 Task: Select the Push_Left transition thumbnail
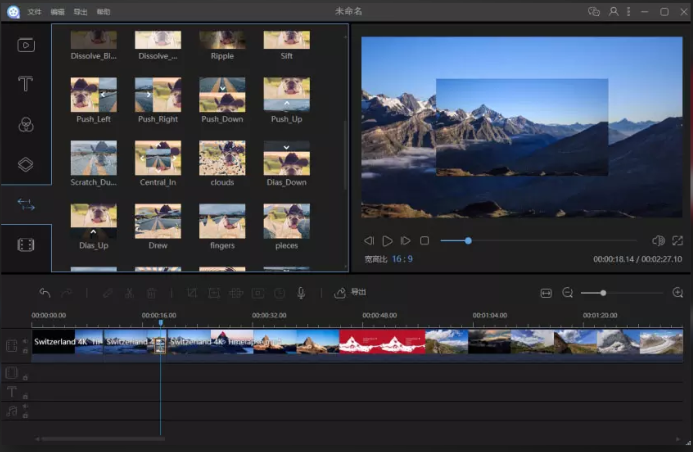tap(93, 94)
